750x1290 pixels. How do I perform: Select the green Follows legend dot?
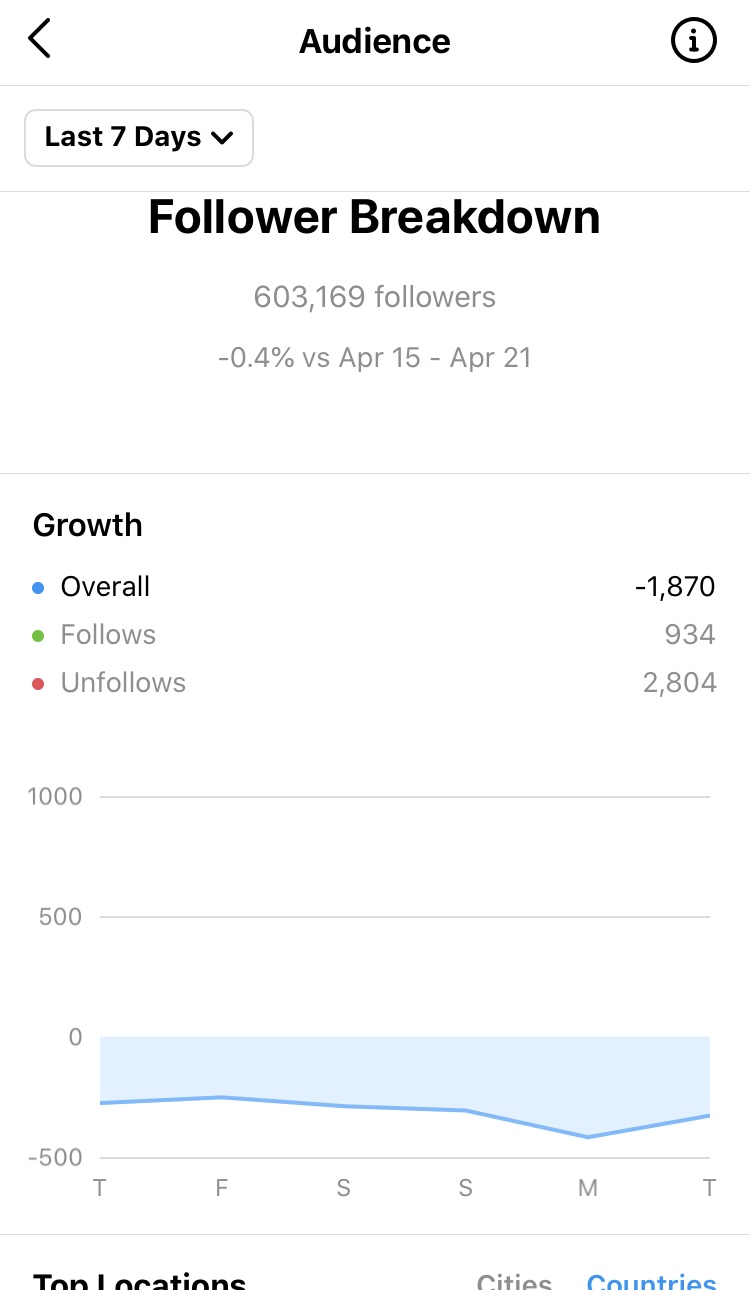tap(38, 636)
